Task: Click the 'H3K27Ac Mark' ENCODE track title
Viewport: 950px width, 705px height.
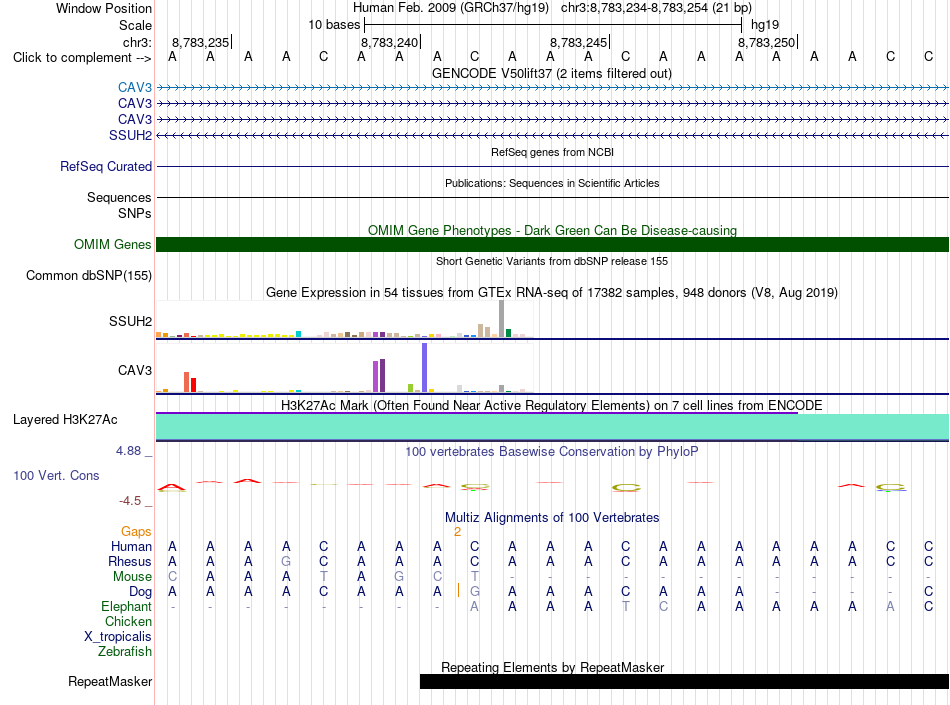Action: 552,405
